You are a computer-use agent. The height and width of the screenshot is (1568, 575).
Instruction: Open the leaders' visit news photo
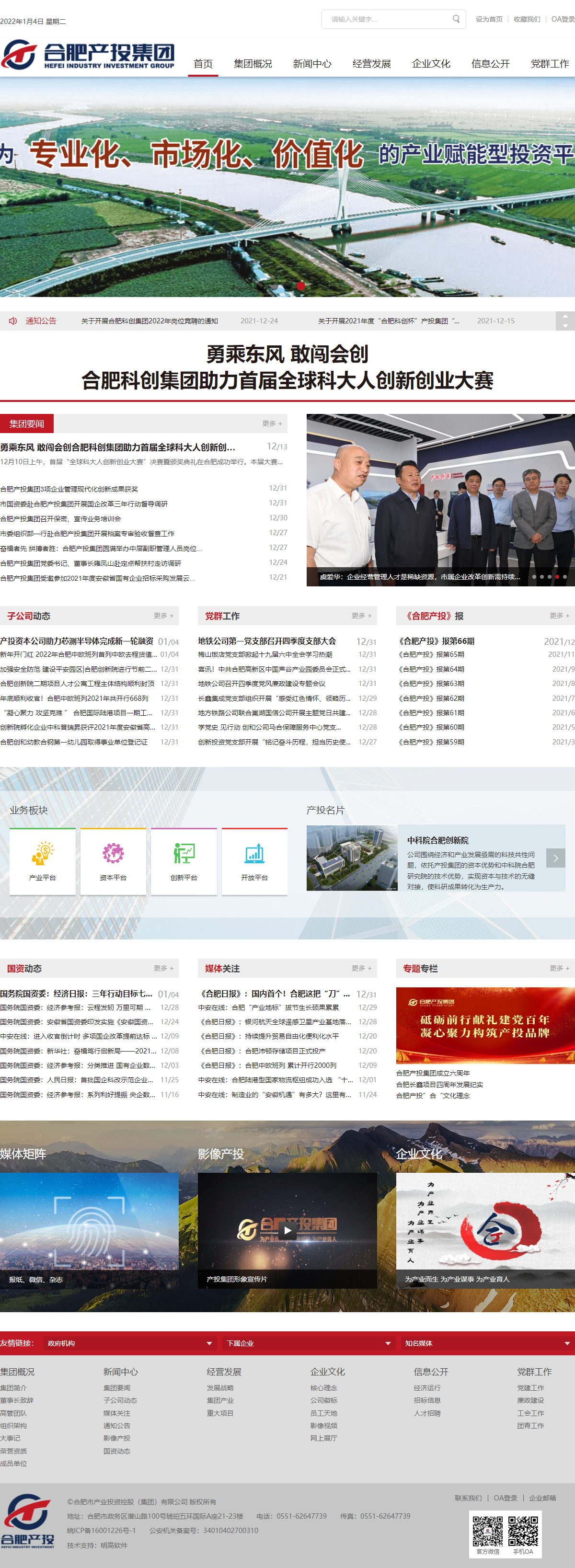pos(440,500)
